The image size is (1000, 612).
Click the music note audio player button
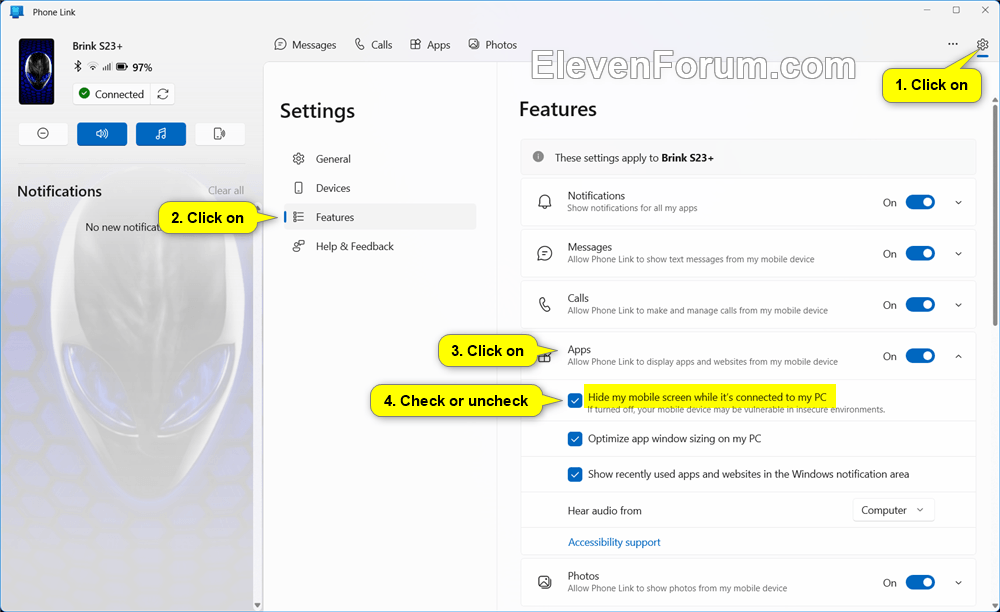[161, 134]
